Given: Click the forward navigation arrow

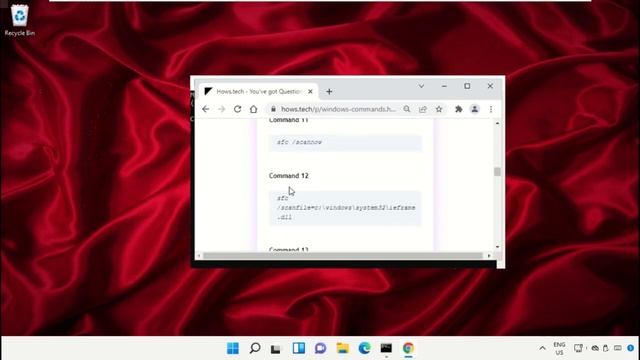Looking at the screenshot, I should (x=222, y=109).
